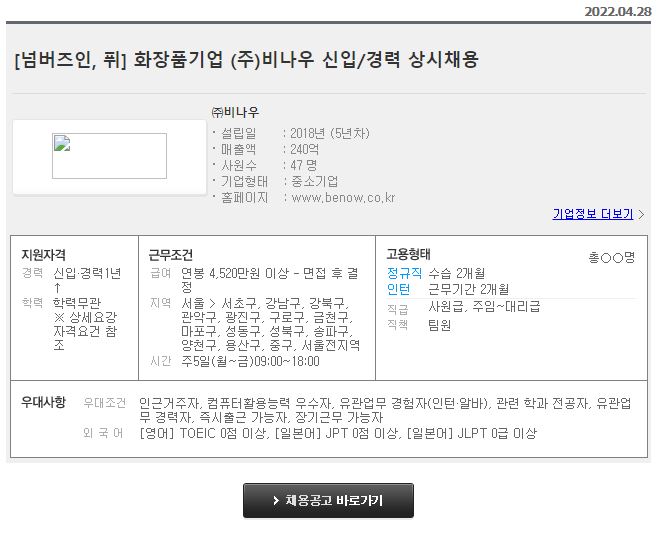Click the 연봉 4,520만원 이상 salary text

point(235,273)
